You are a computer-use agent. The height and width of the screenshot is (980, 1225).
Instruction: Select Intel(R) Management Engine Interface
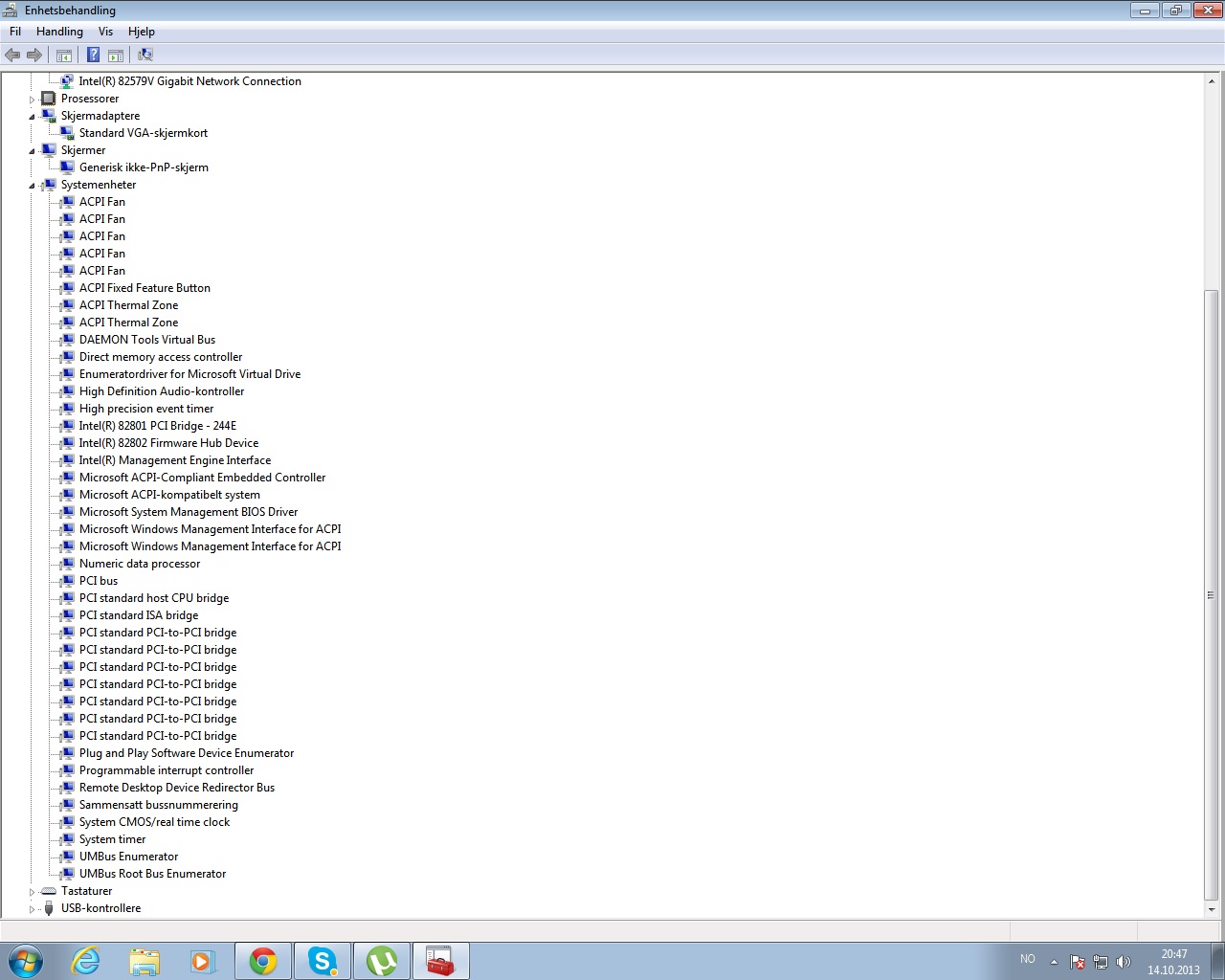175,460
